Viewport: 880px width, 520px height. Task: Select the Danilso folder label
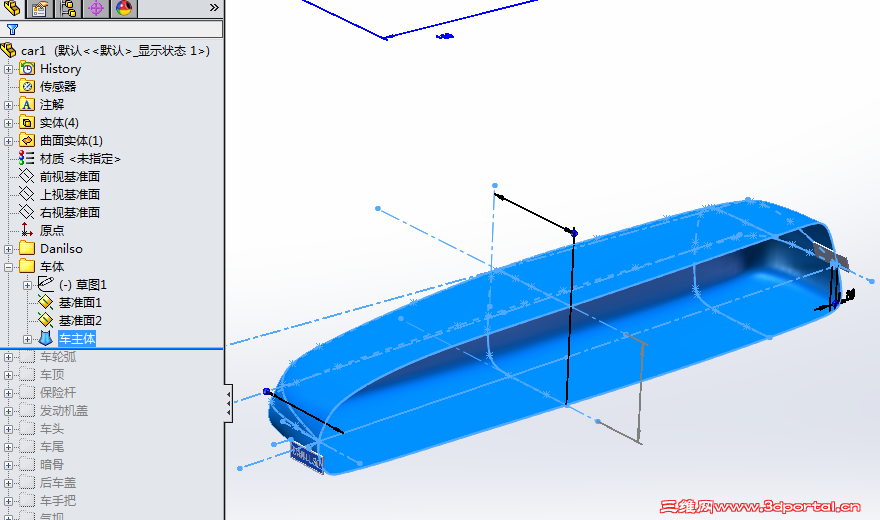(x=61, y=249)
